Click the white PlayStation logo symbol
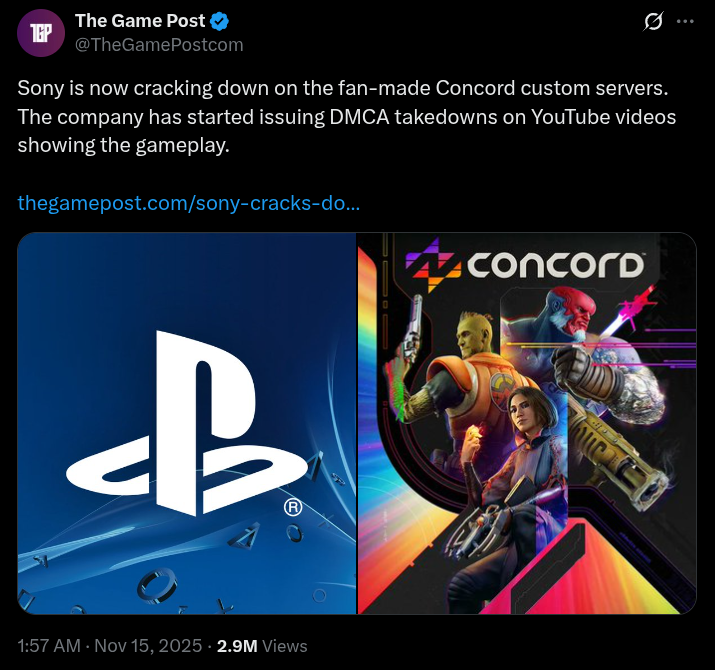Image resolution: width=715 pixels, height=670 pixels. click(x=187, y=424)
